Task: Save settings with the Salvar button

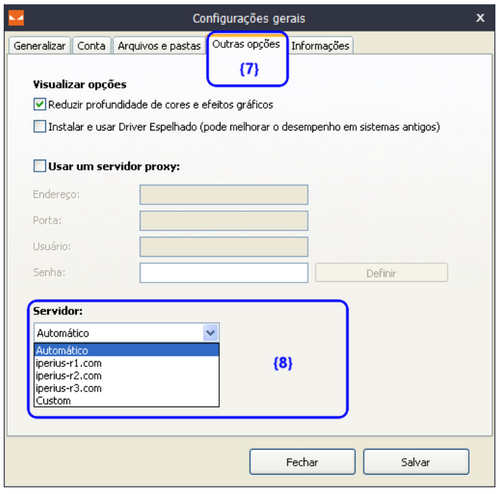Action: tap(416, 462)
